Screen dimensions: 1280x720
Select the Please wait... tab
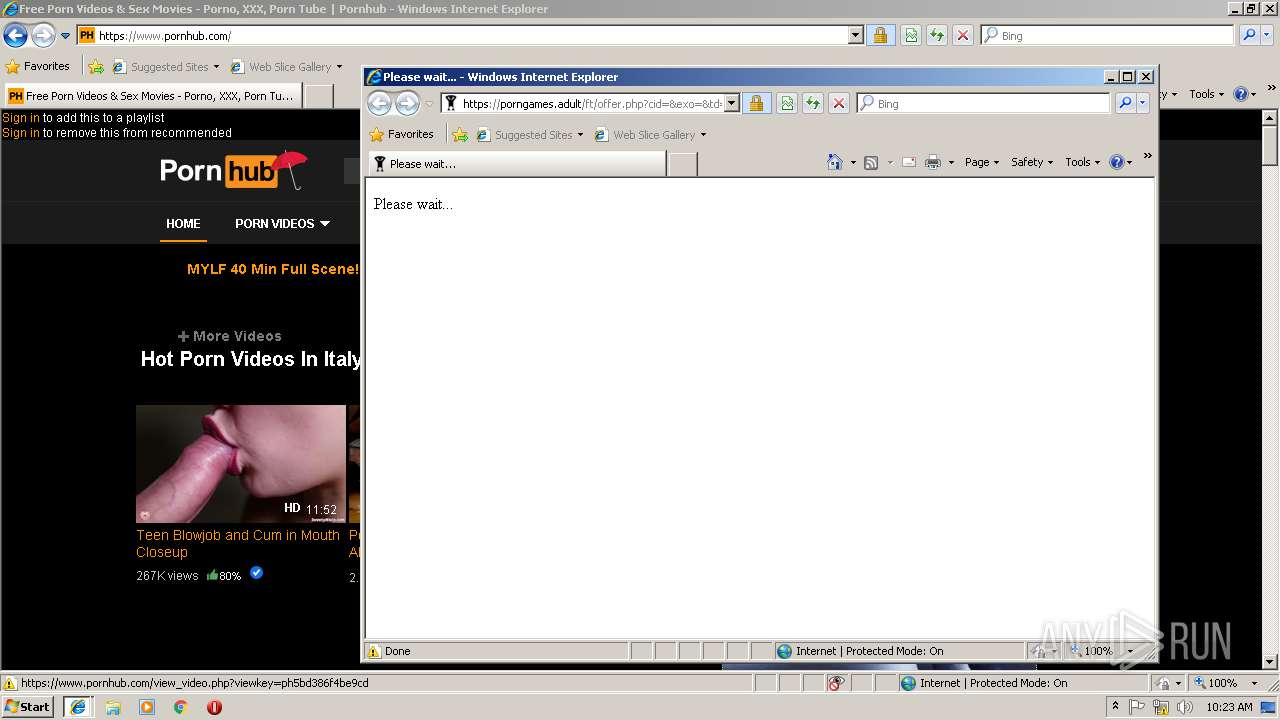[517, 164]
